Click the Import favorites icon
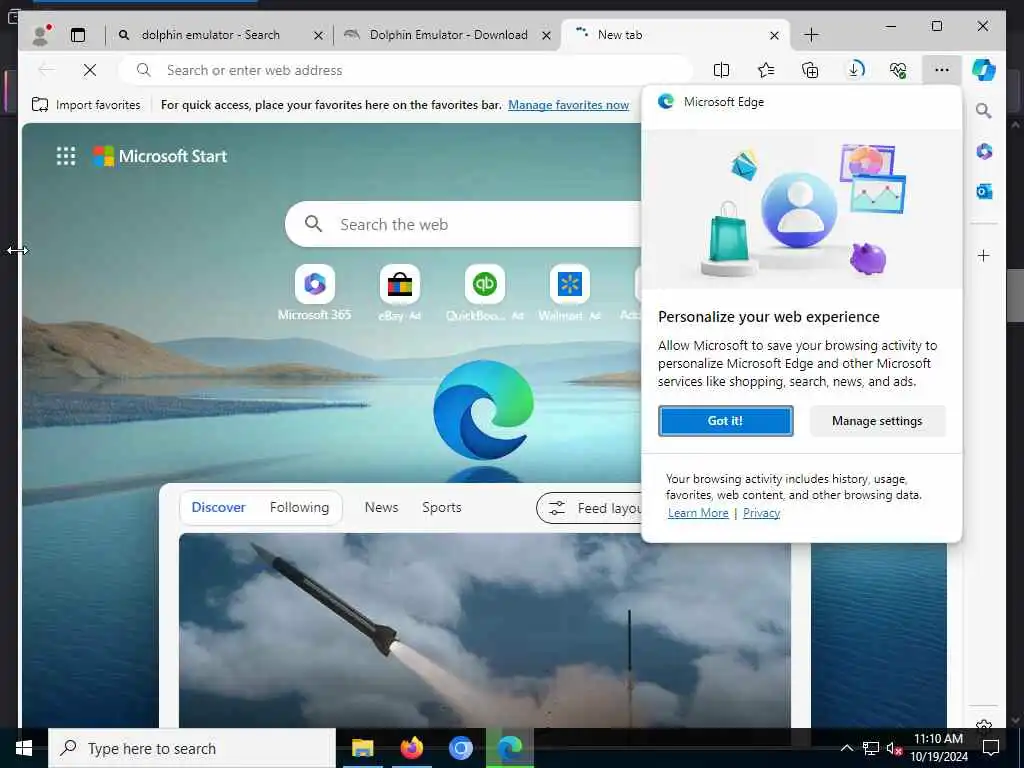The height and width of the screenshot is (768, 1024). coord(40,104)
